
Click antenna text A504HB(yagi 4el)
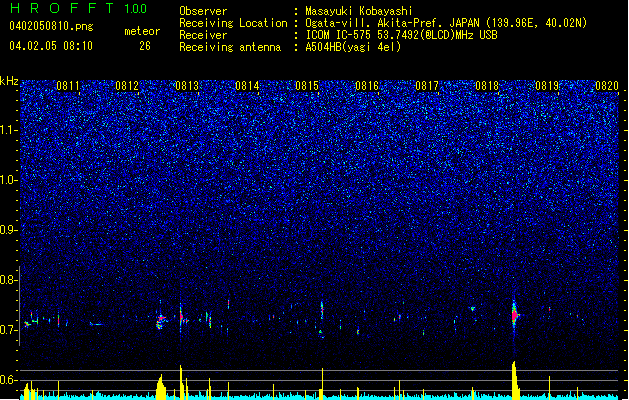353,47
